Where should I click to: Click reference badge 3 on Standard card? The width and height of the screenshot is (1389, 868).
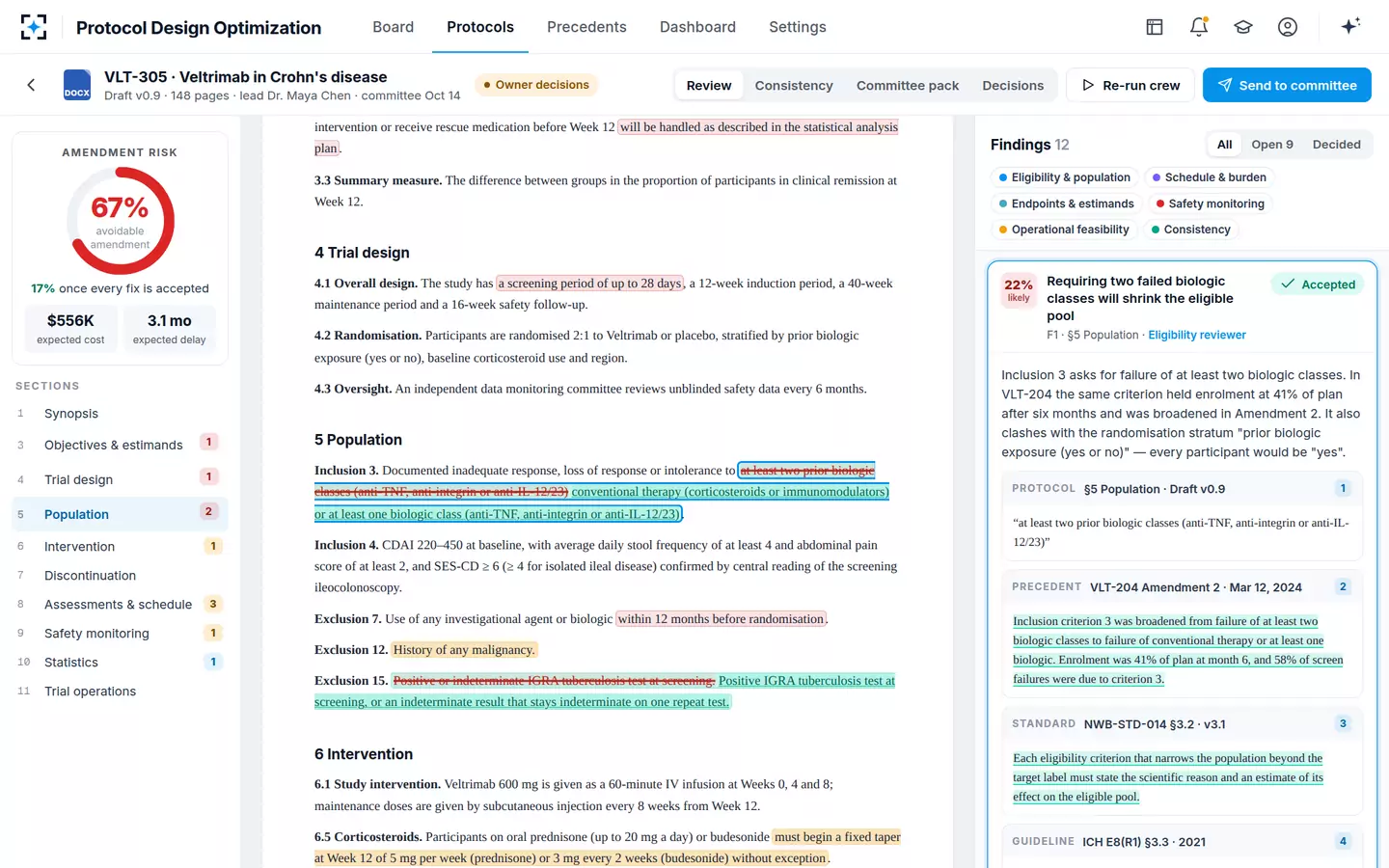click(x=1343, y=723)
